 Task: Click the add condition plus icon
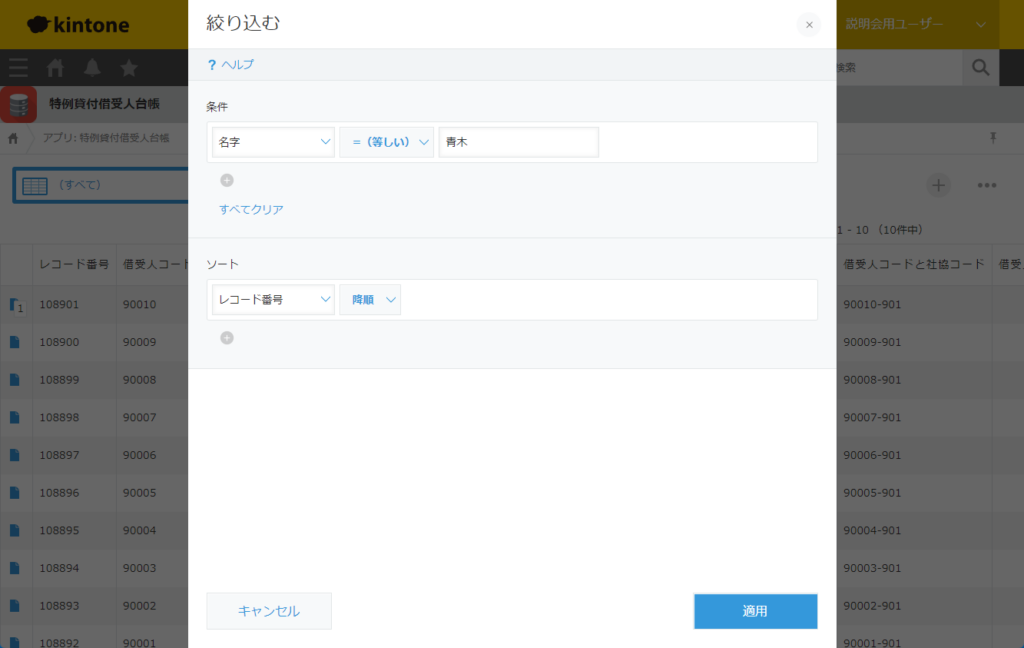(227, 180)
